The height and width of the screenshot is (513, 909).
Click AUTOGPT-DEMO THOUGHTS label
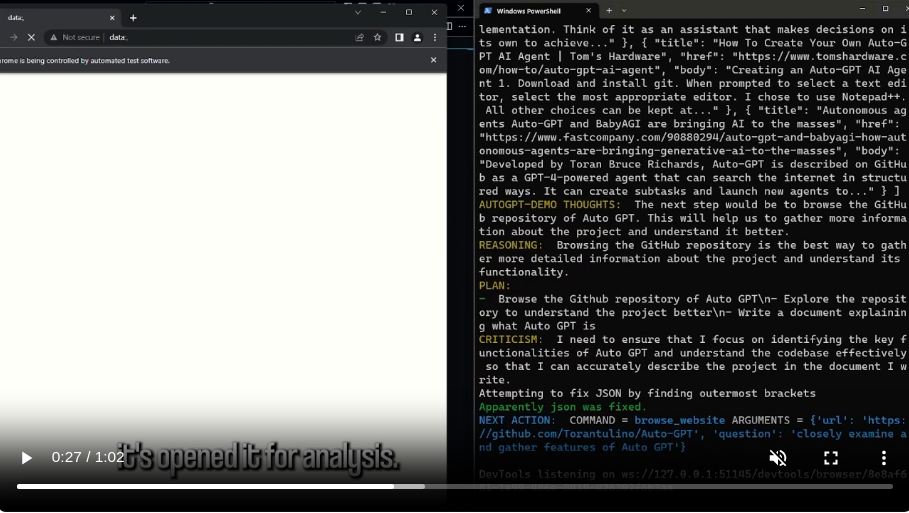coord(550,205)
